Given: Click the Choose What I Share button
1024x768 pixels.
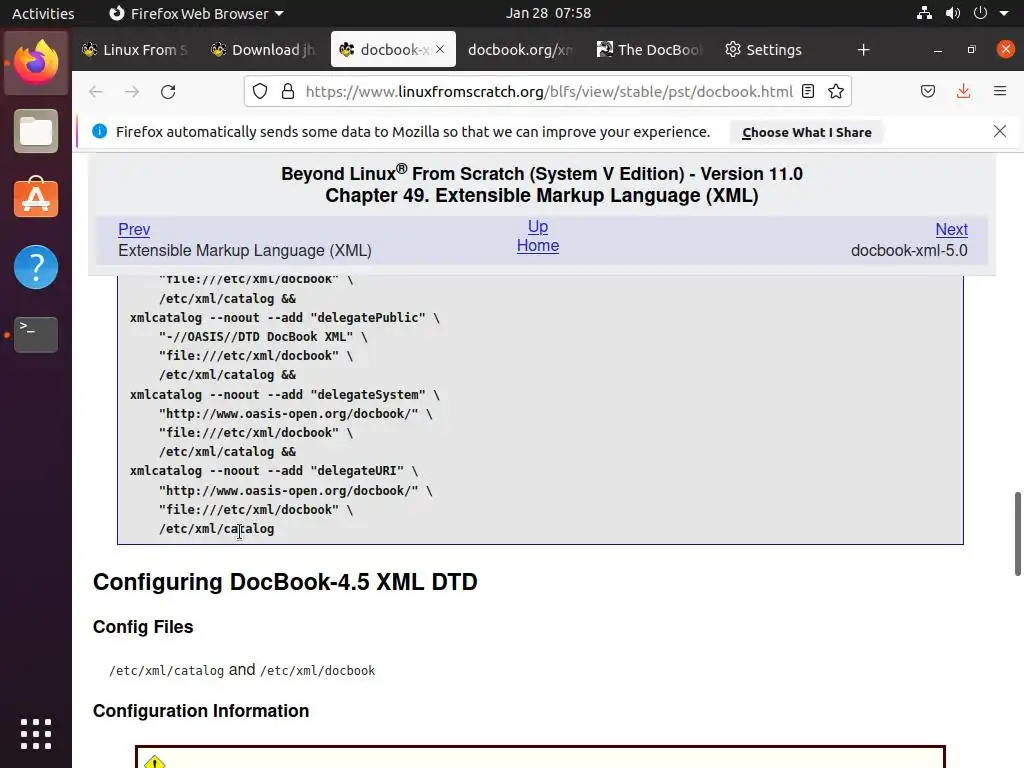Looking at the screenshot, I should point(807,133).
